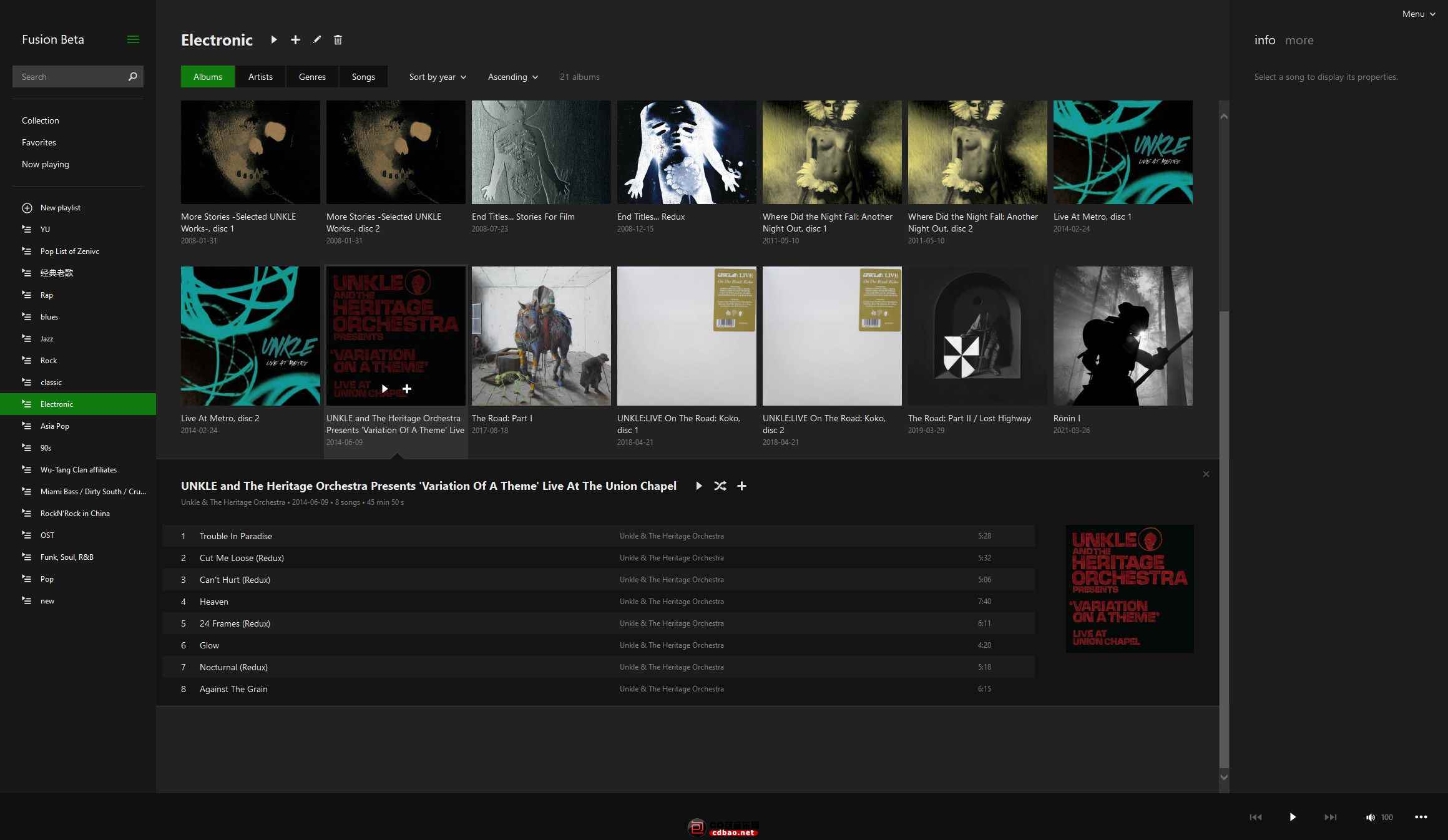
Task: Open the Menu dropdown at top right
Action: [1419, 14]
